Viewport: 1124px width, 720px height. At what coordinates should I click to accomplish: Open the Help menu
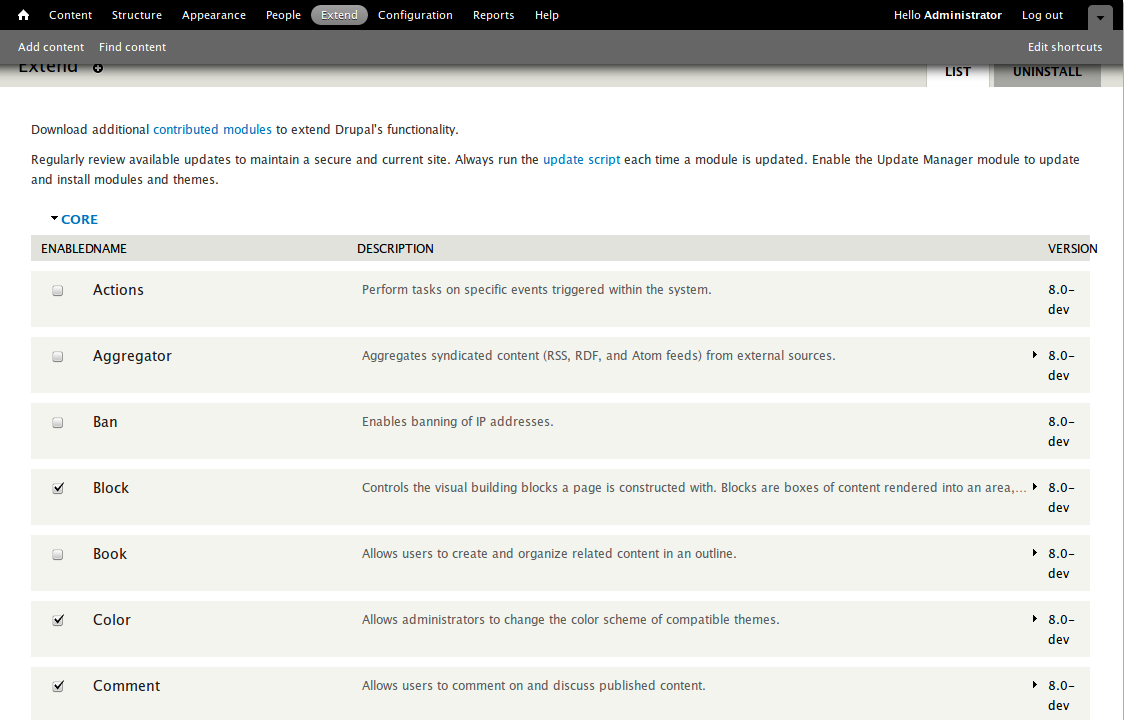tap(546, 15)
